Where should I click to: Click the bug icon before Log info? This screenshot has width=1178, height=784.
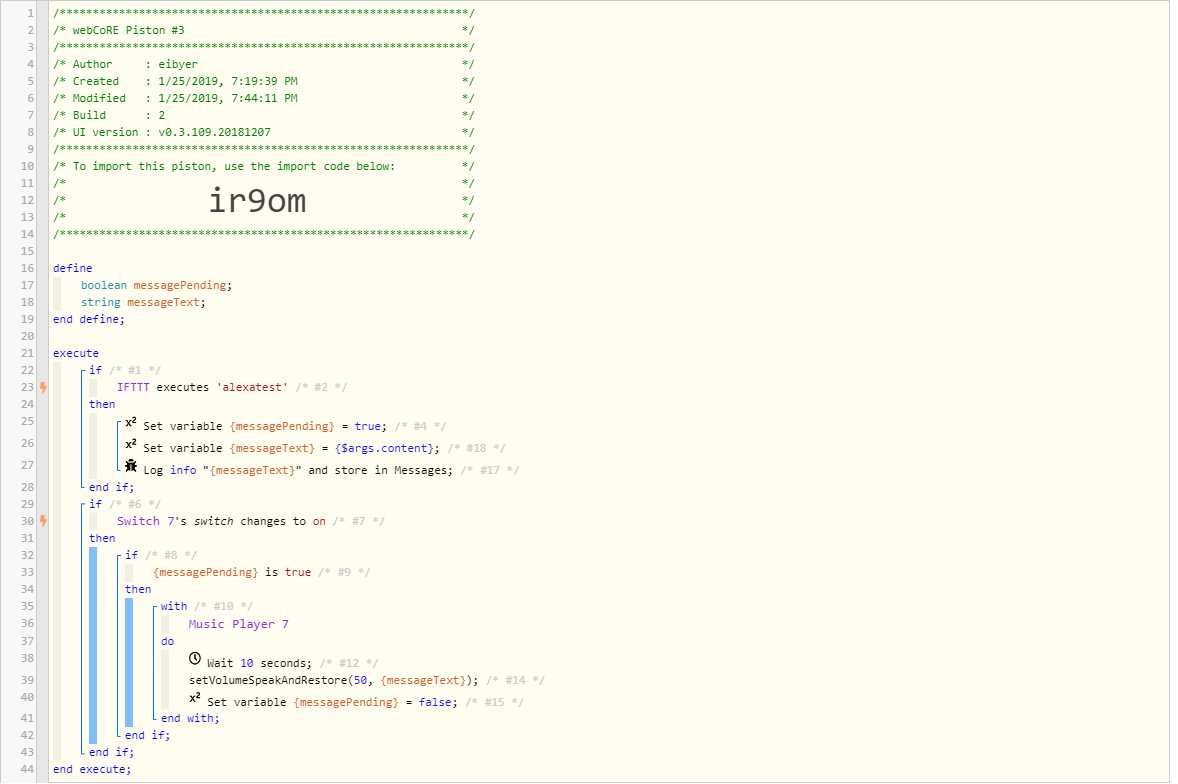click(131, 466)
